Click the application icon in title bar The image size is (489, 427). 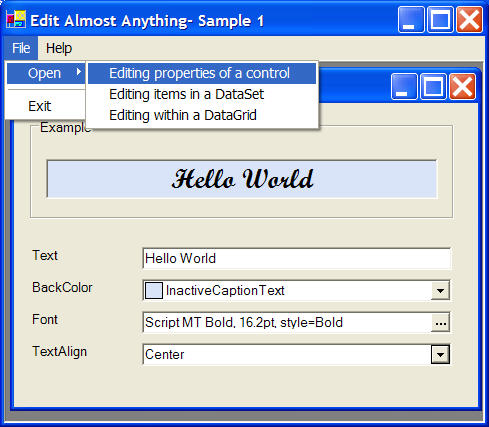tap(16, 20)
